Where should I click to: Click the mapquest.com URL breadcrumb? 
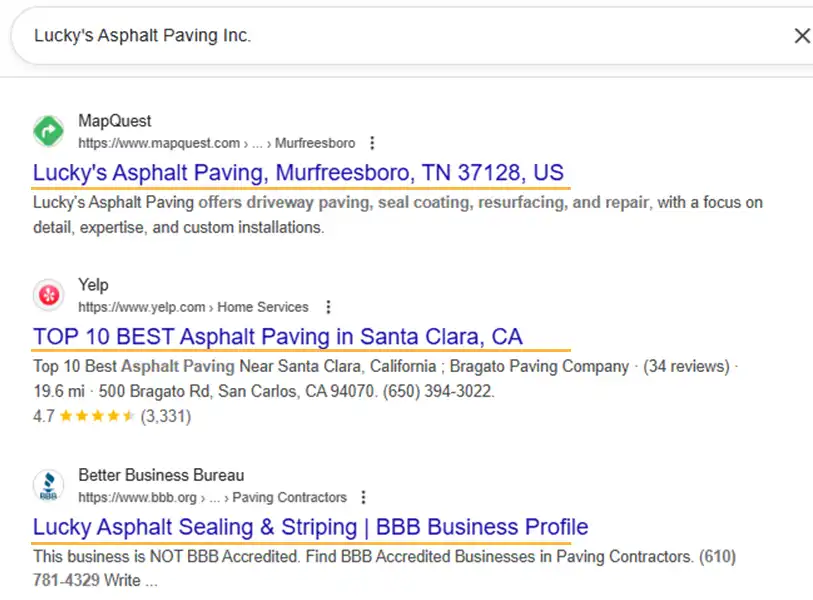(216, 143)
